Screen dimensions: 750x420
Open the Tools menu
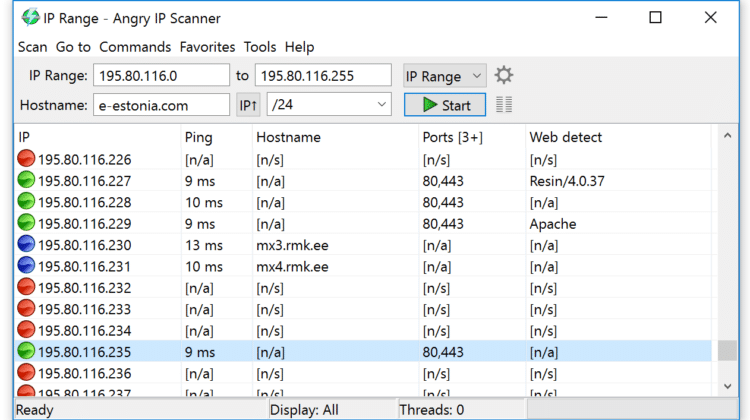(260, 47)
